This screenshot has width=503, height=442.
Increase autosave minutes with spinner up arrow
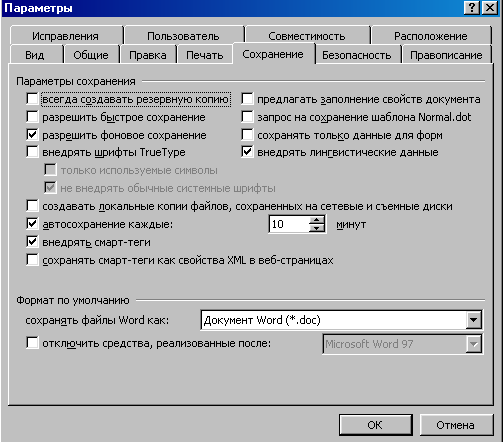317,220
